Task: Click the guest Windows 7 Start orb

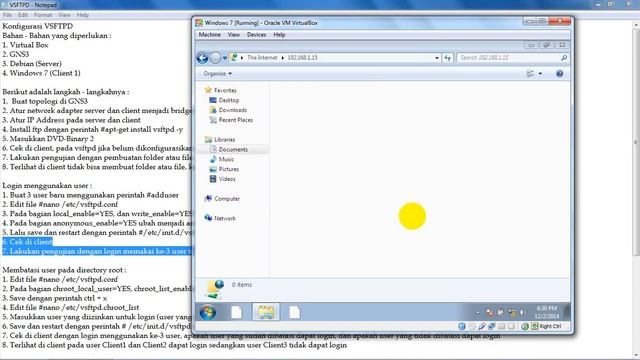Action: (x=208, y=313)
